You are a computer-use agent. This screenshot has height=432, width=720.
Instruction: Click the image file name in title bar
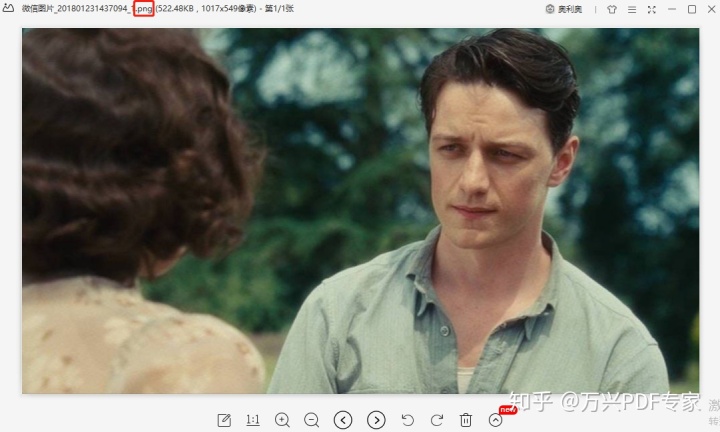coord(87,9)
